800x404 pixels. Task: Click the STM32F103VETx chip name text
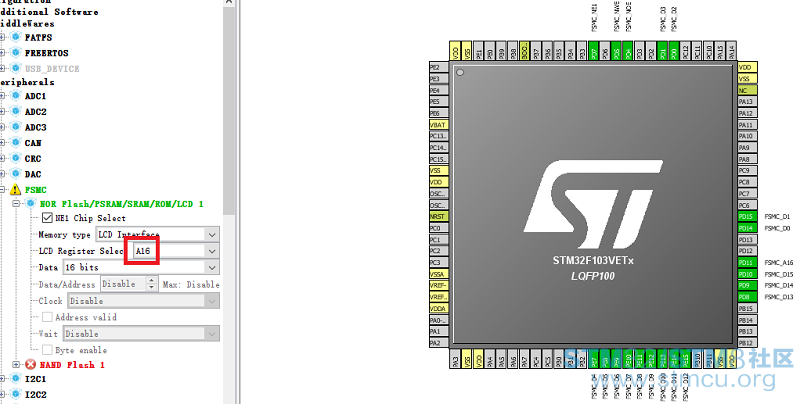coord(593,260)
